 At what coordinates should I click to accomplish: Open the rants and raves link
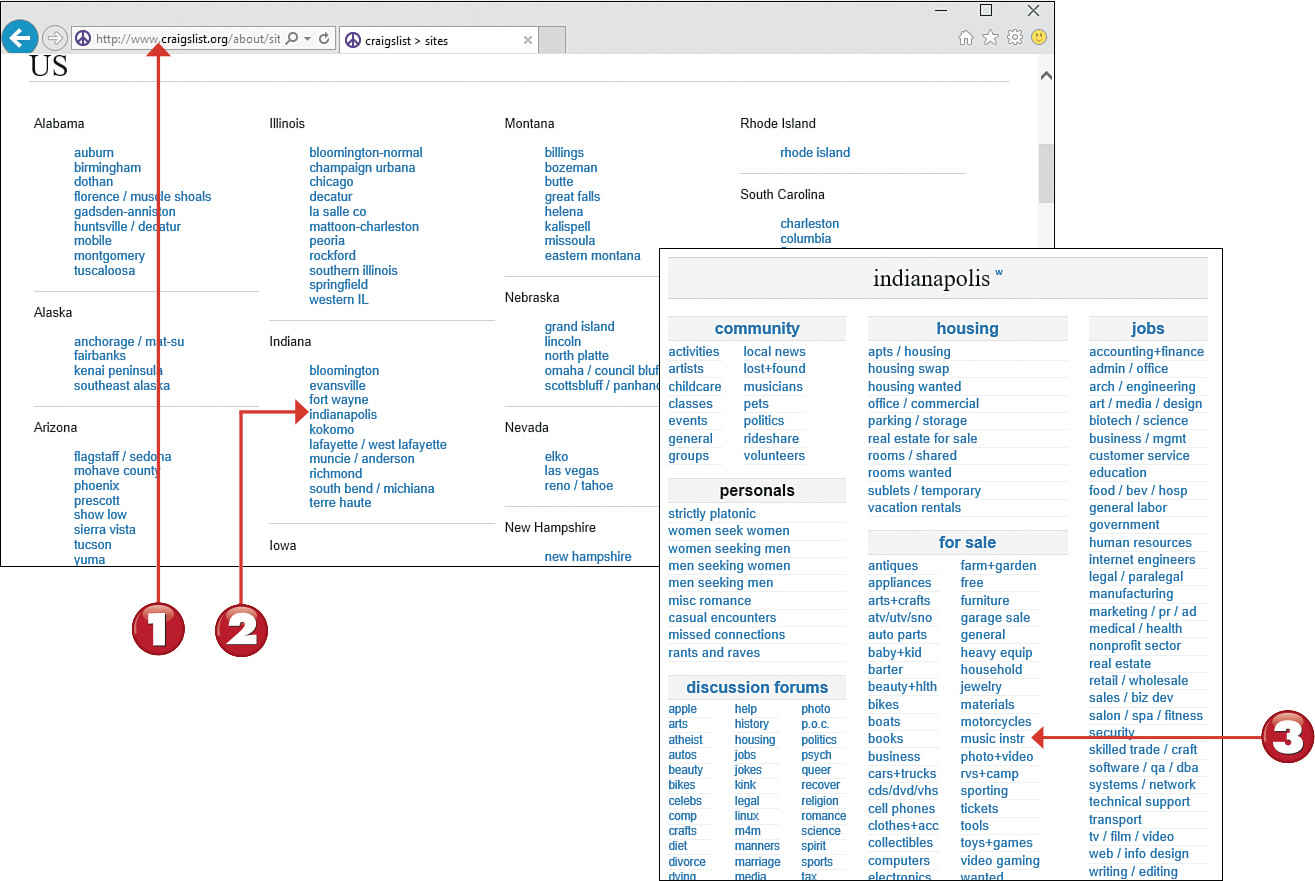(714, 653)
